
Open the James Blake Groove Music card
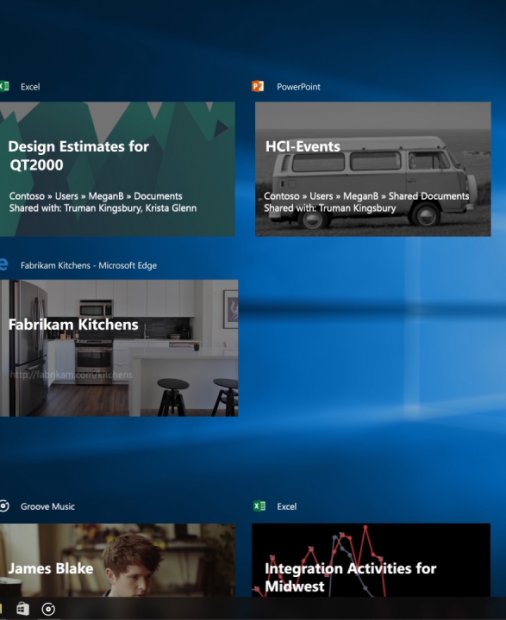coord(117,560)
